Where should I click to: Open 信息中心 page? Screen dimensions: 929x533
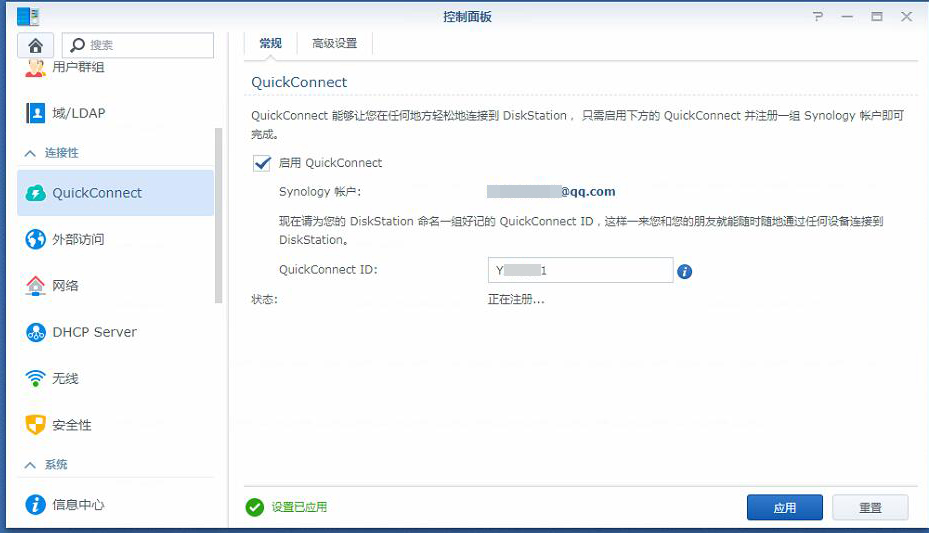(x=115, y=505)
